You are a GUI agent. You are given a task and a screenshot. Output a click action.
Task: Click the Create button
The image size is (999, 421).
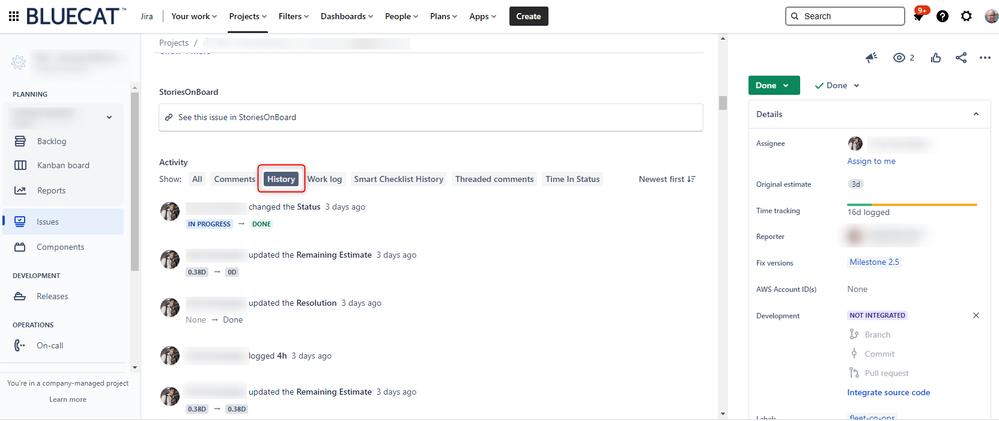click(529, 17)
